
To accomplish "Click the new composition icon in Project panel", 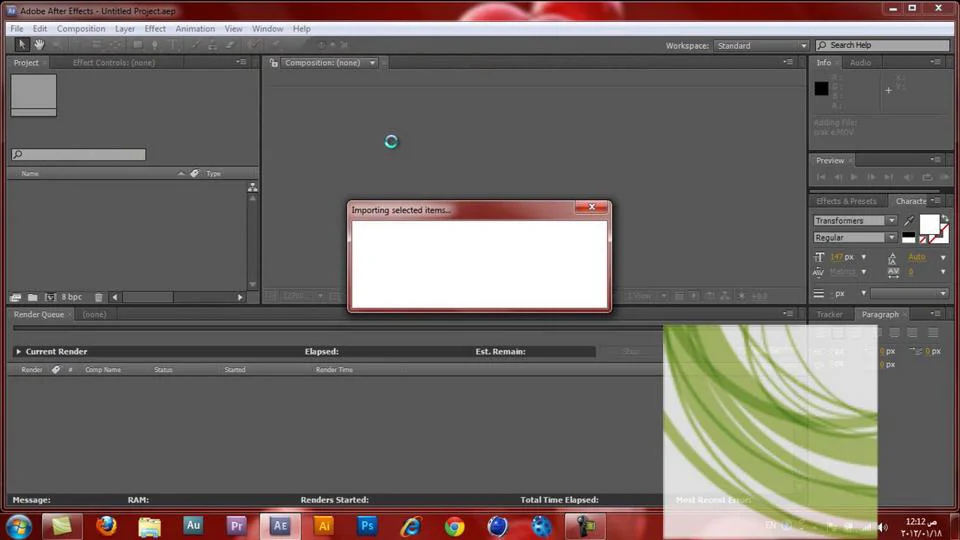I will [x=51, y=297].
